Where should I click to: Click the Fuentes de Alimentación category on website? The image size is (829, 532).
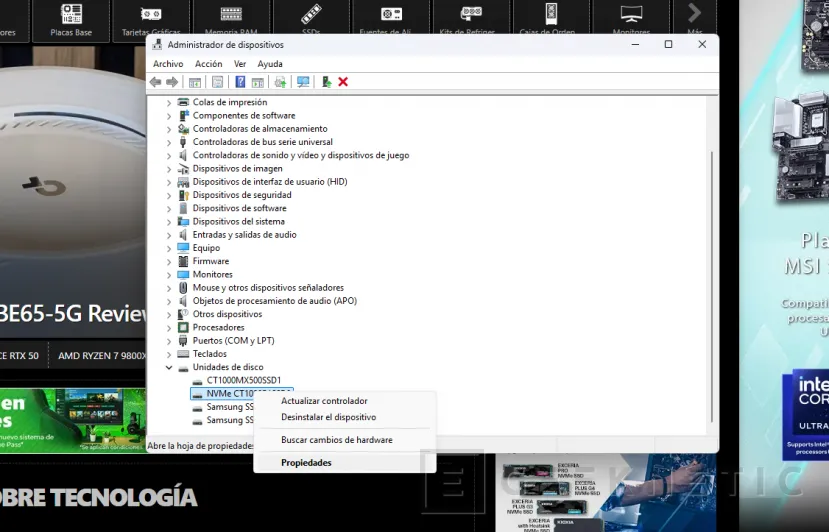(x=391, y=20)
